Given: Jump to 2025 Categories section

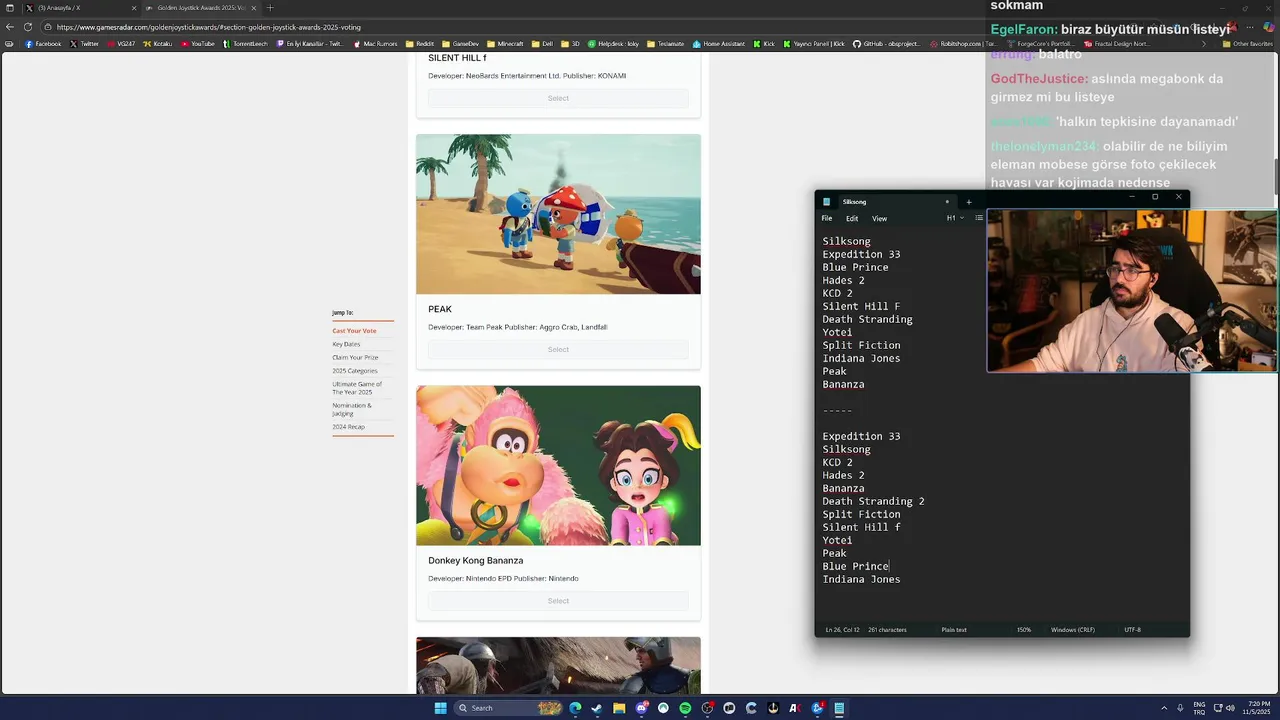Looking at the screenshot, I should click(x=355, y=371).
